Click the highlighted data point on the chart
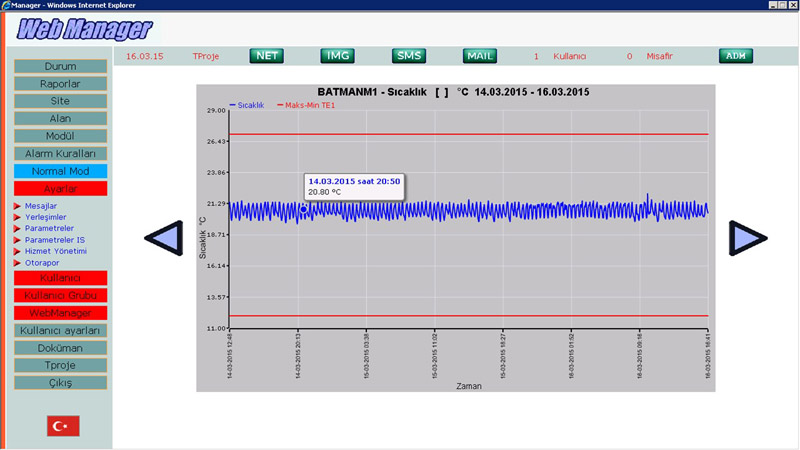 pos(304,209)
